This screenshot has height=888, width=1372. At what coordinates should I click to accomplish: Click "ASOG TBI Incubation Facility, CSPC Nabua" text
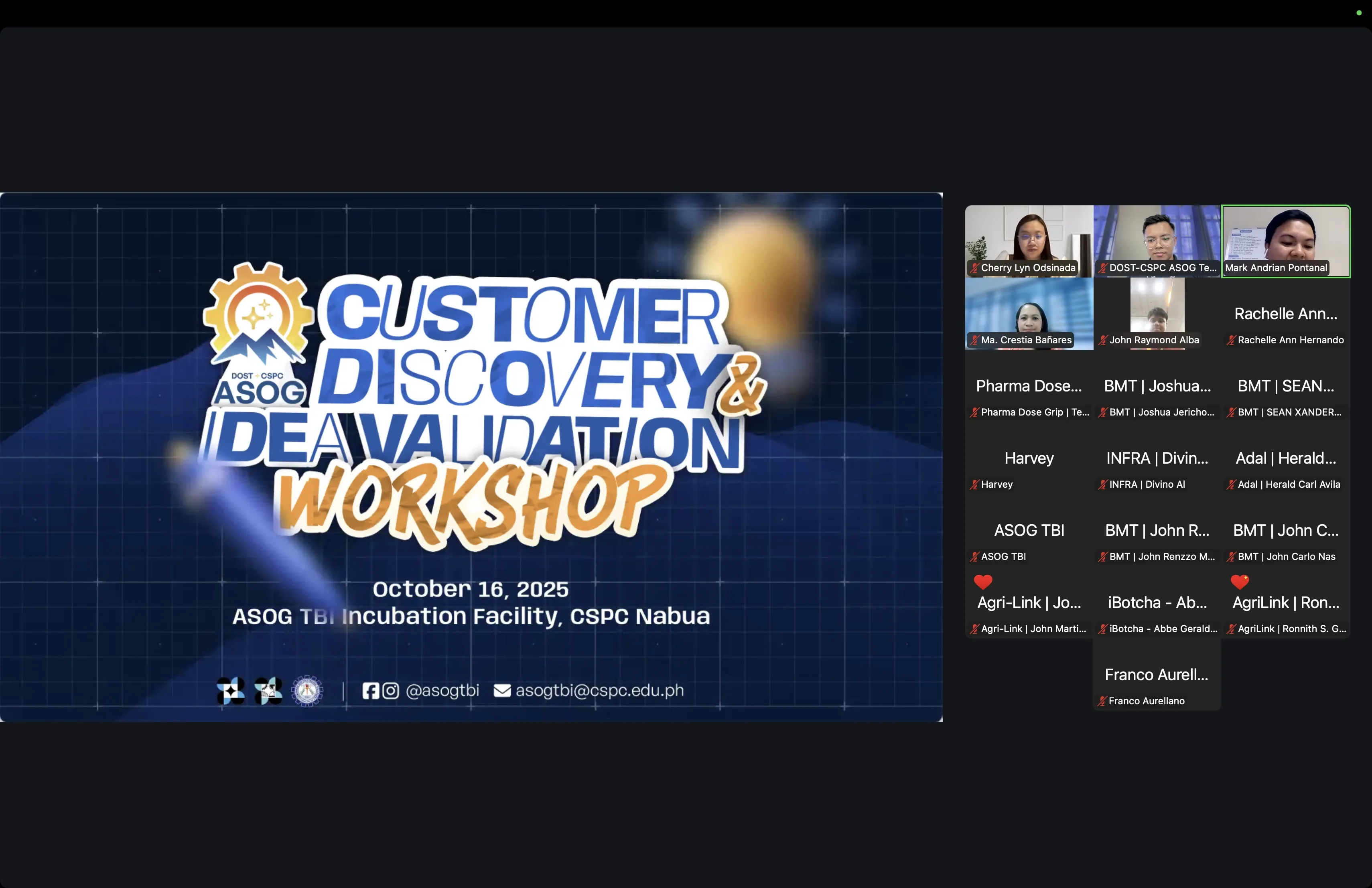click(x=471, y=616)
